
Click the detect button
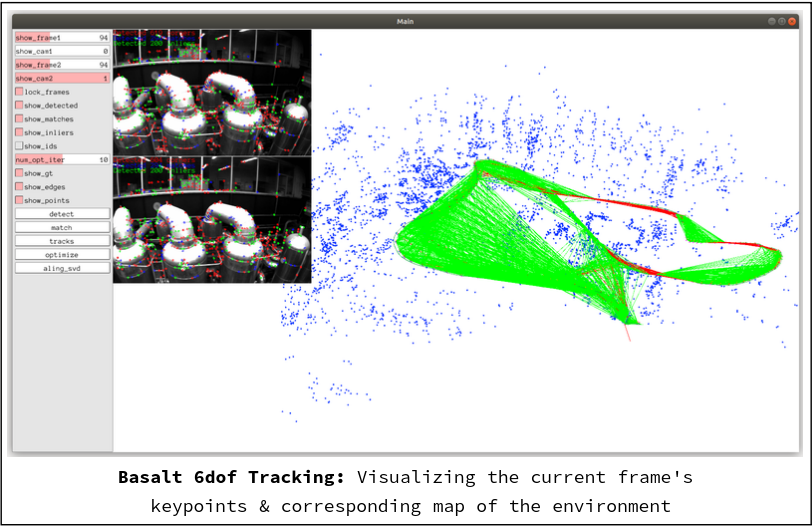pyautogui.click(x=62, y=214)
